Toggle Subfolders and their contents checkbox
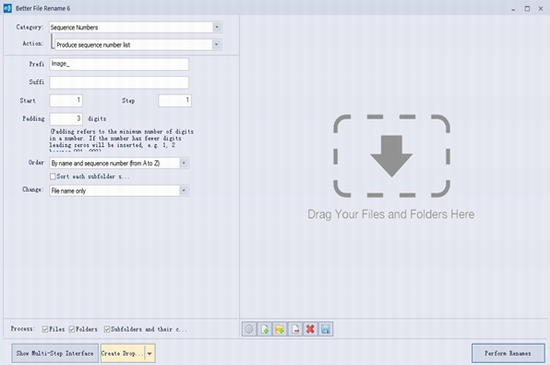The width and height of the screenshot is (550, 365). [107, 329]
